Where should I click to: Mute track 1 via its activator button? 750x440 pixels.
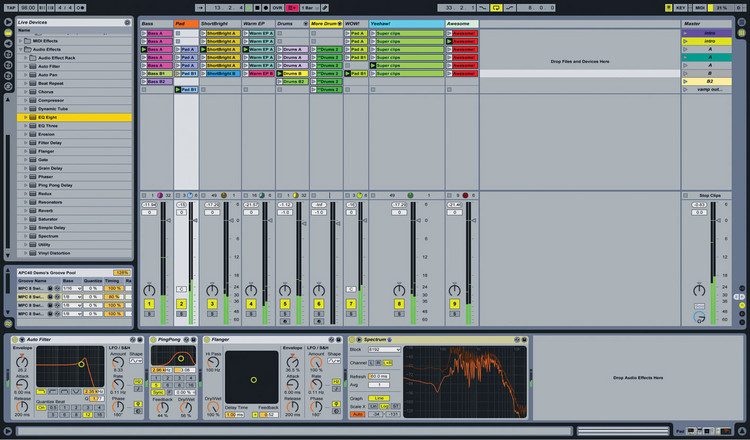point(150,302)
